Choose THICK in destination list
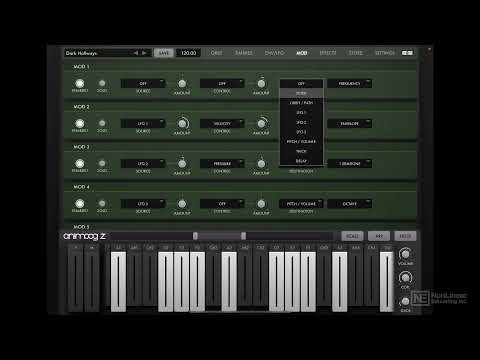 pyautogui.click(x=301, y=151)
